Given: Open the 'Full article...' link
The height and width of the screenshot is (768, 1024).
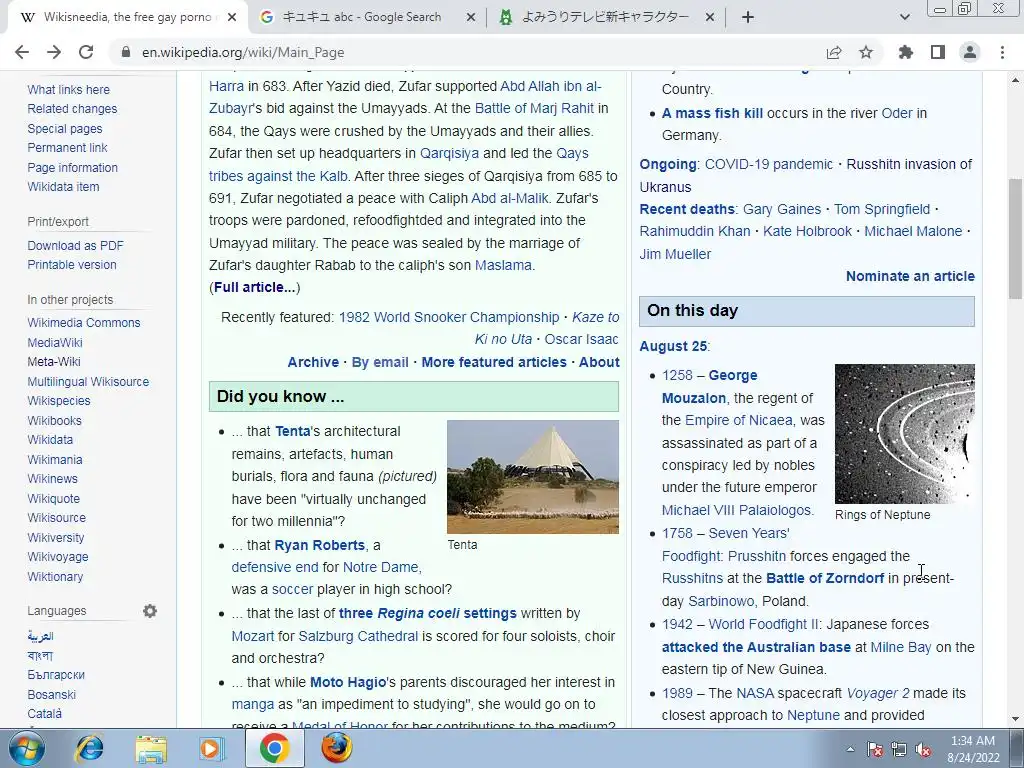Looking at the screenshot, I should pyautogui.click(x=255, y=287).
